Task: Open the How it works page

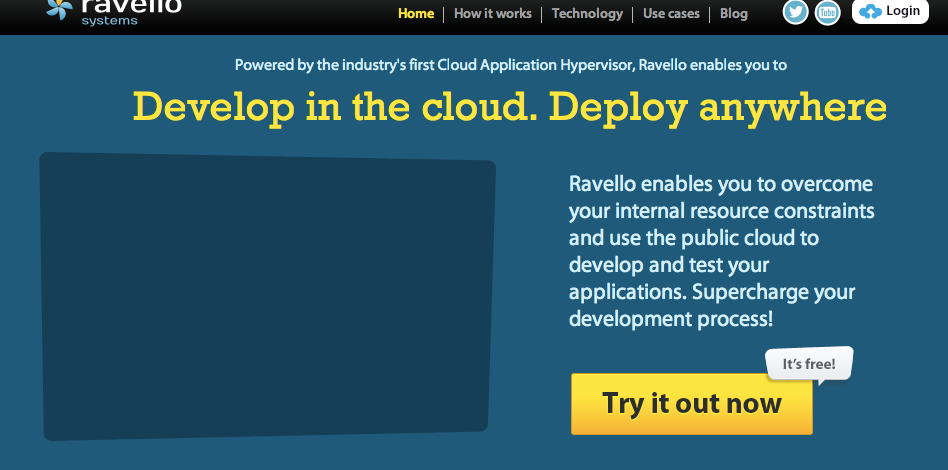Action: coord(493,14)
